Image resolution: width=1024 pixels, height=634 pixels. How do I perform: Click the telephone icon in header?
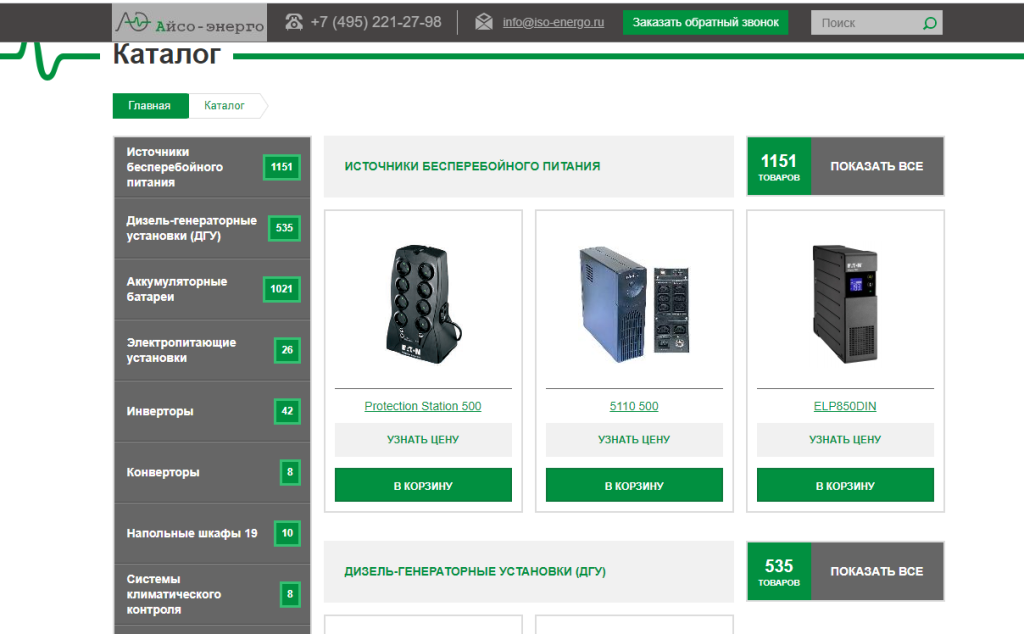click(x=294, y=22)
